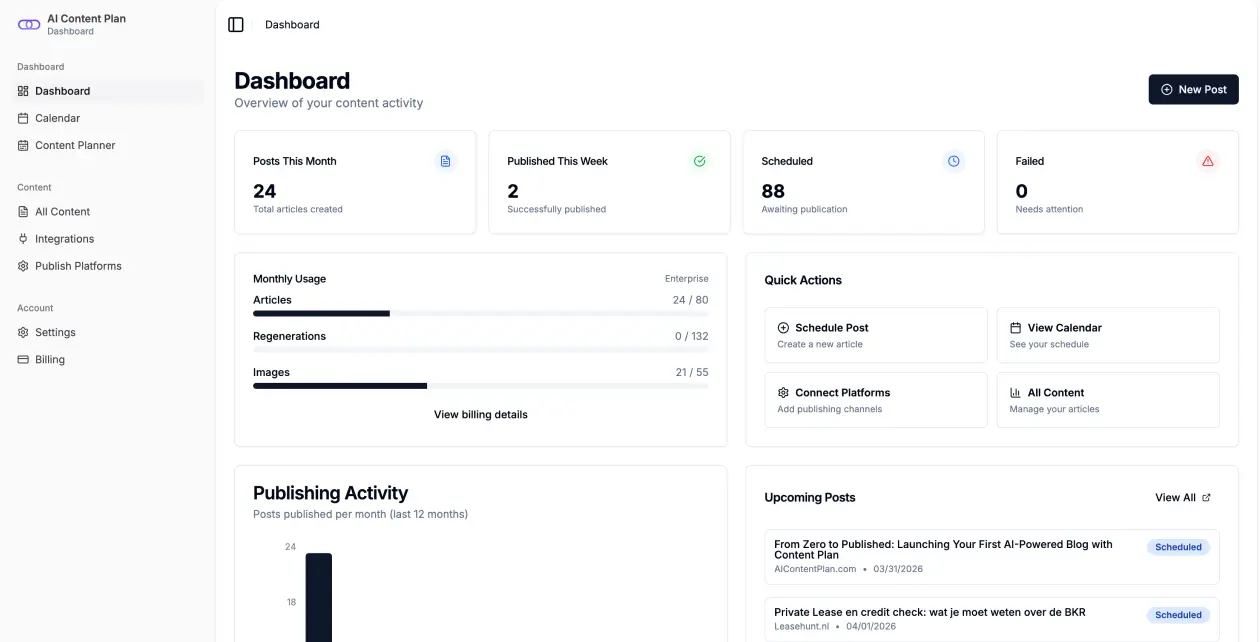The width and height of the screenshot is (1260, 642).
Task: Click the All Content document icon
Action: click(24, 212)
